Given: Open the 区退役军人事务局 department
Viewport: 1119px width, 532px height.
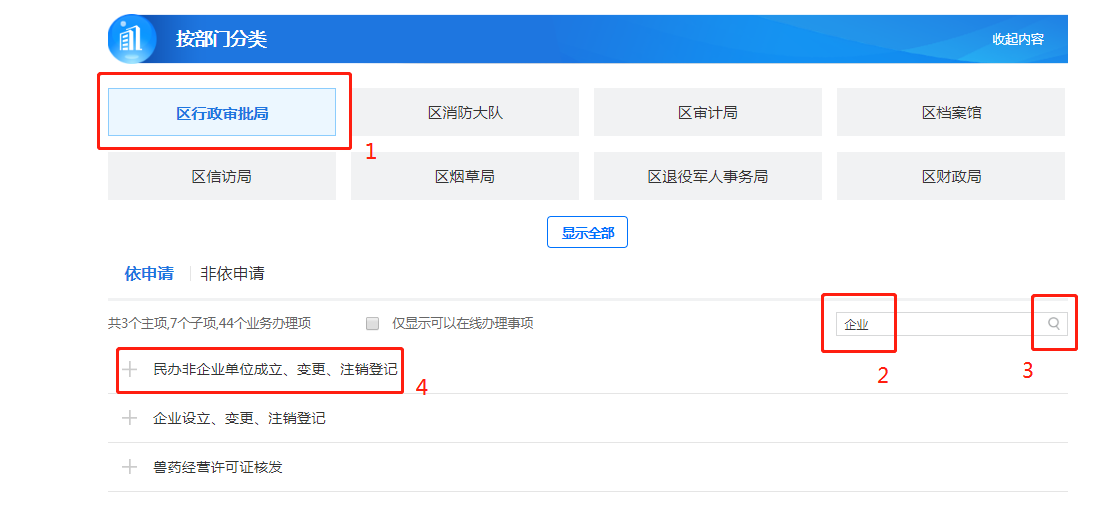Looking at the screenshot, I should pos(707,177).
